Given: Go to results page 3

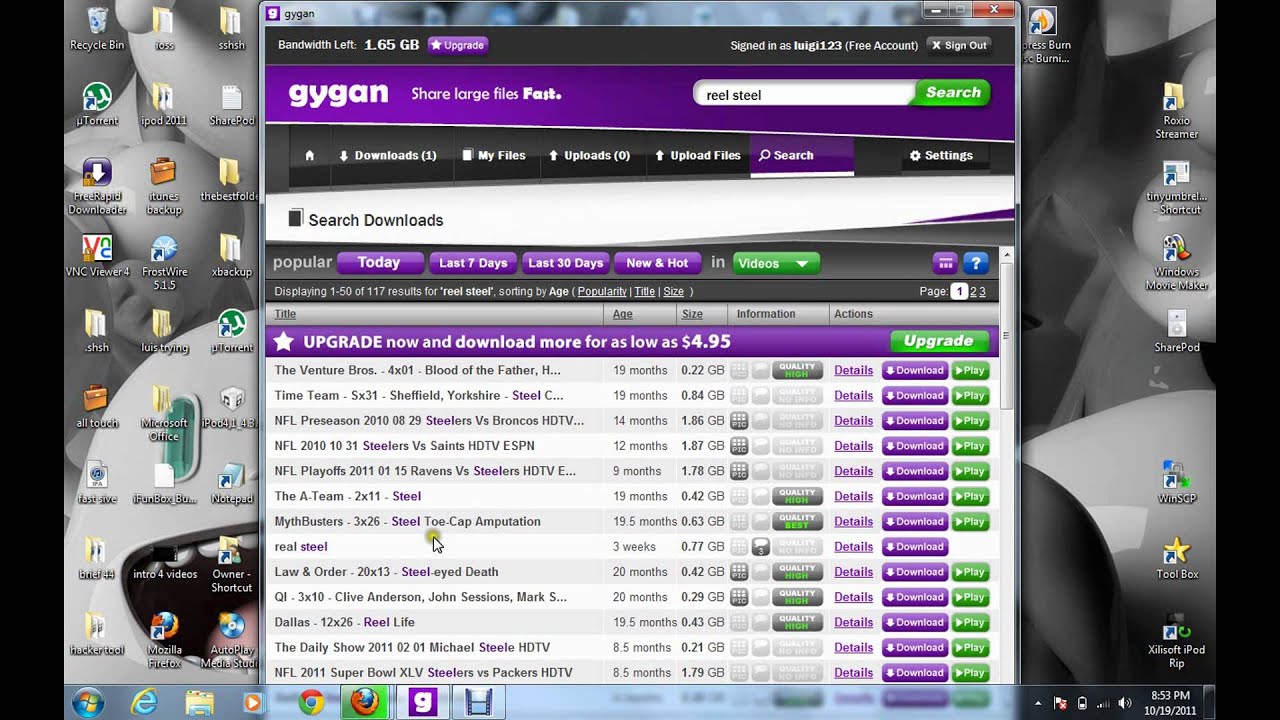Looking at the screenshot, I should 982,291.
